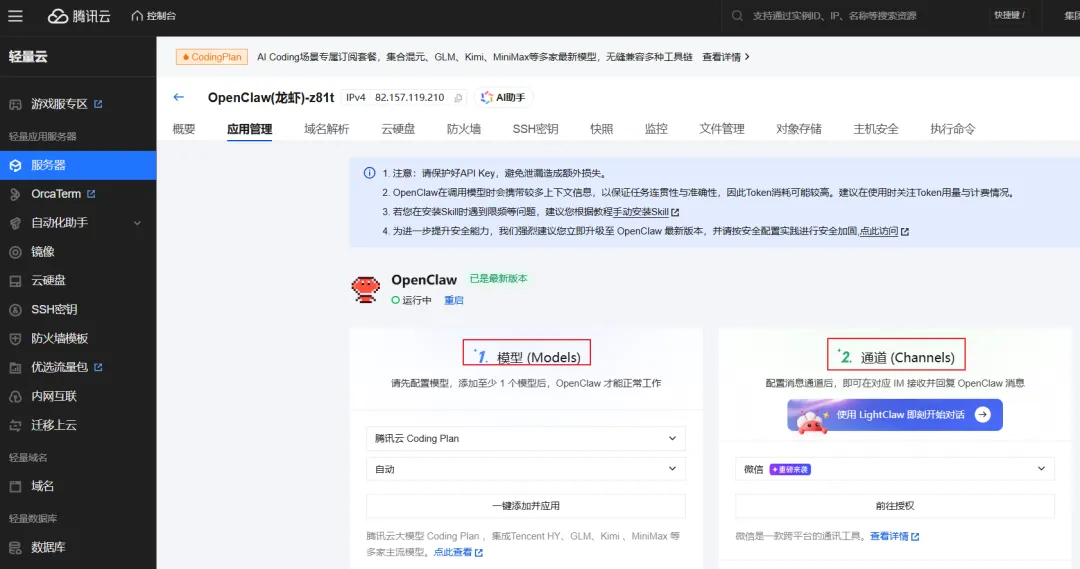This screenshot has height=569, width=1080.
Task: Open the hamburger main menu
Action: click(x=15, y=15)
